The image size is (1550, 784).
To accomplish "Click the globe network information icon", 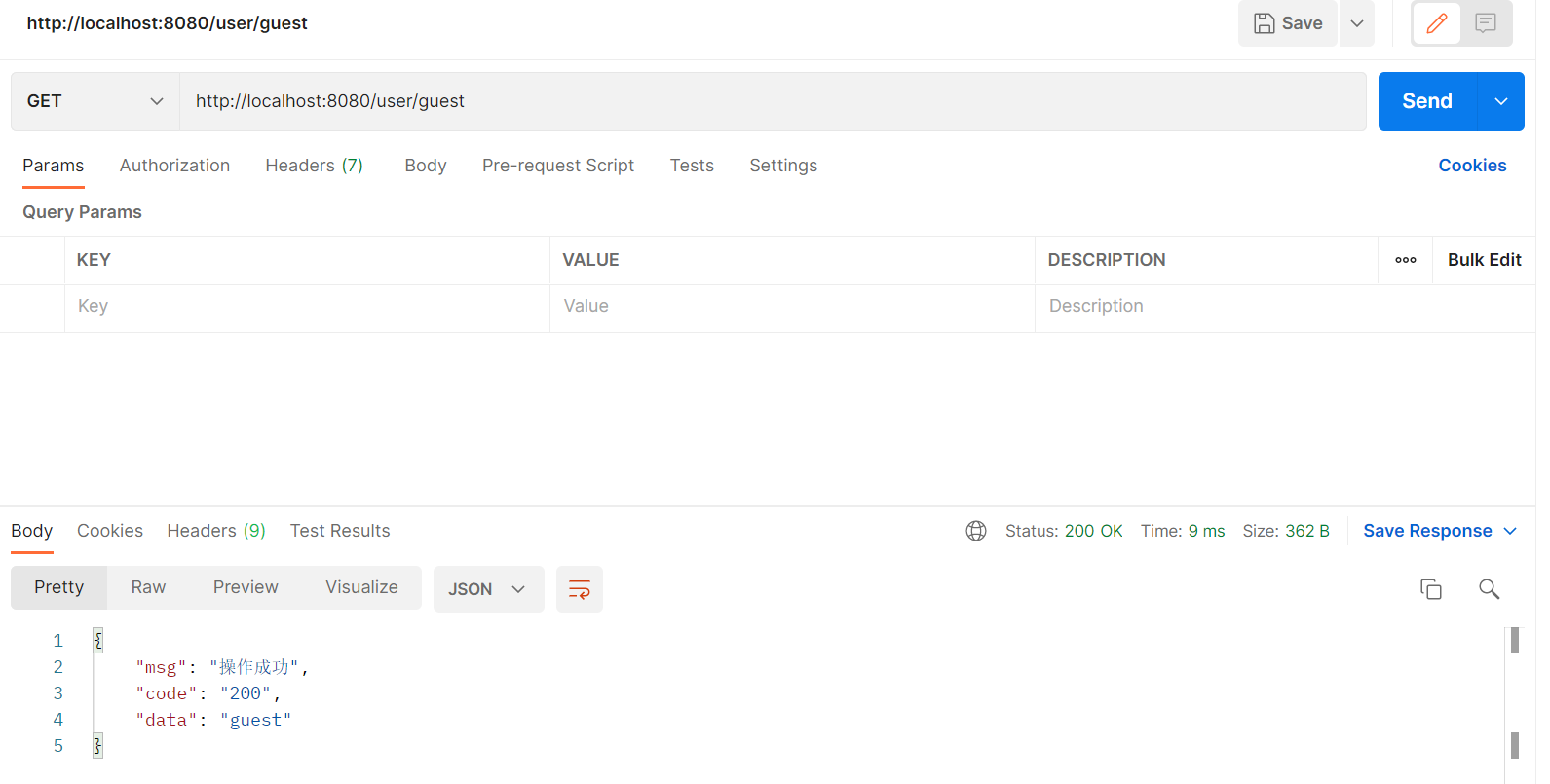I will tap(976, 531).
